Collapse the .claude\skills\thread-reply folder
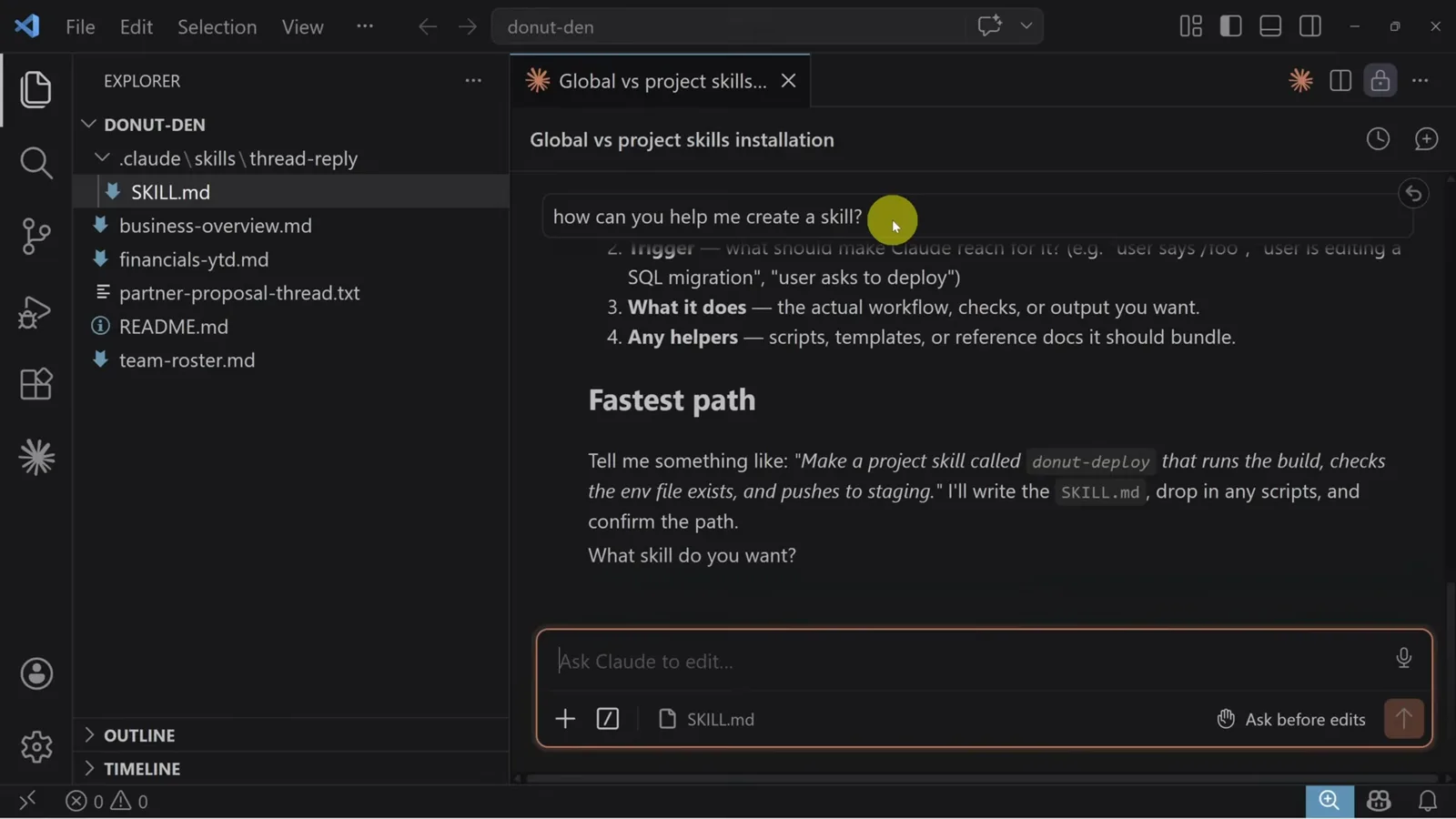The image size is (1456, 819). point(291,158)
